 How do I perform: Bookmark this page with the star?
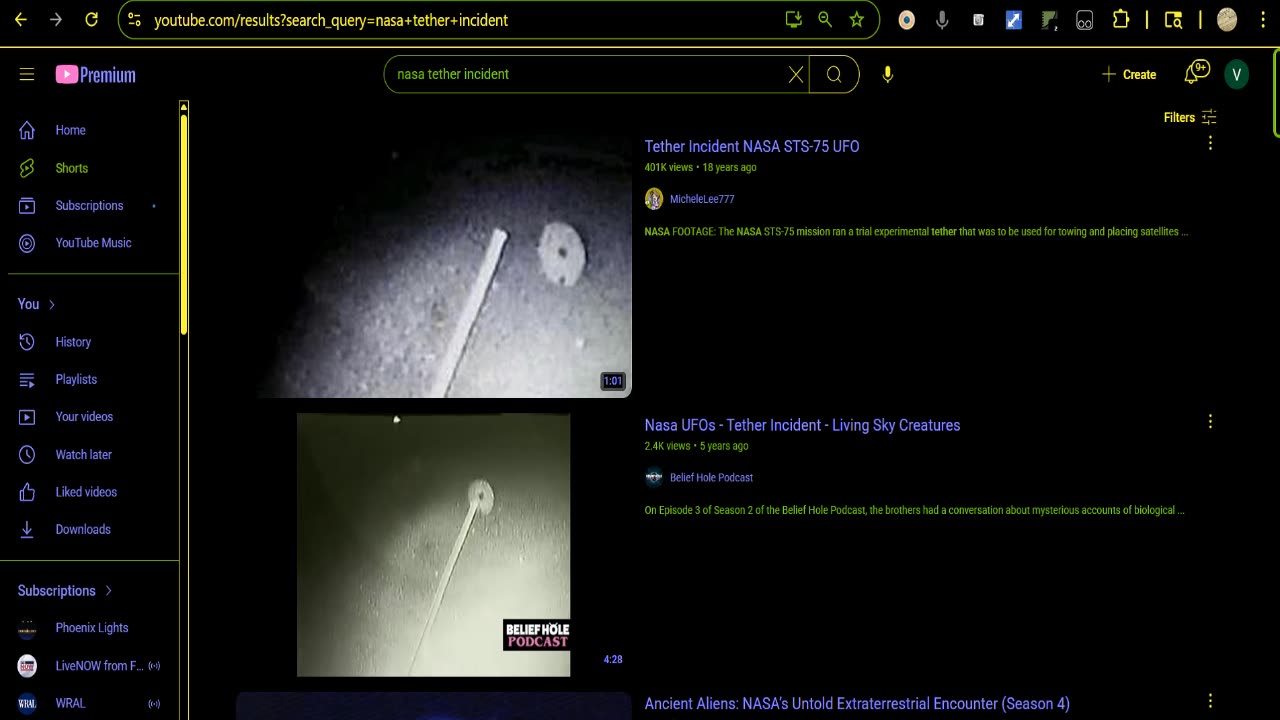857,20
